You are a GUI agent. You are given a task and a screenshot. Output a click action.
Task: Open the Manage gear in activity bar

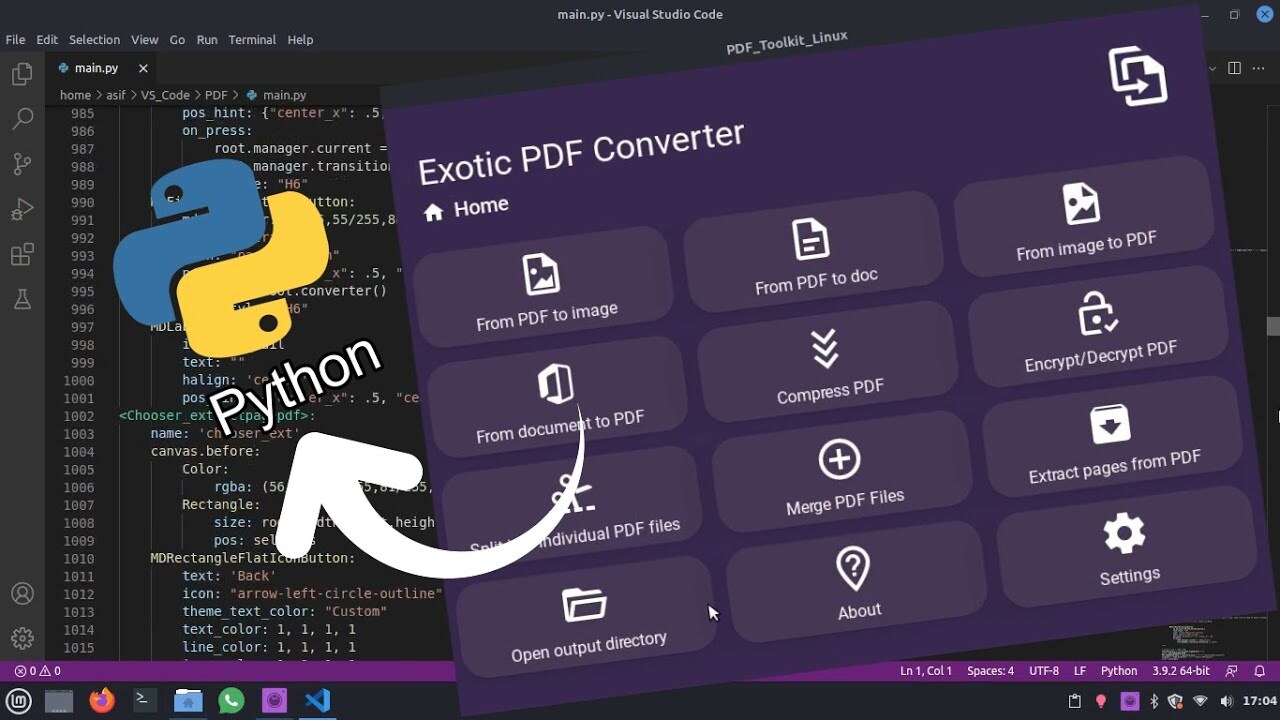click(x=22, y=638)
